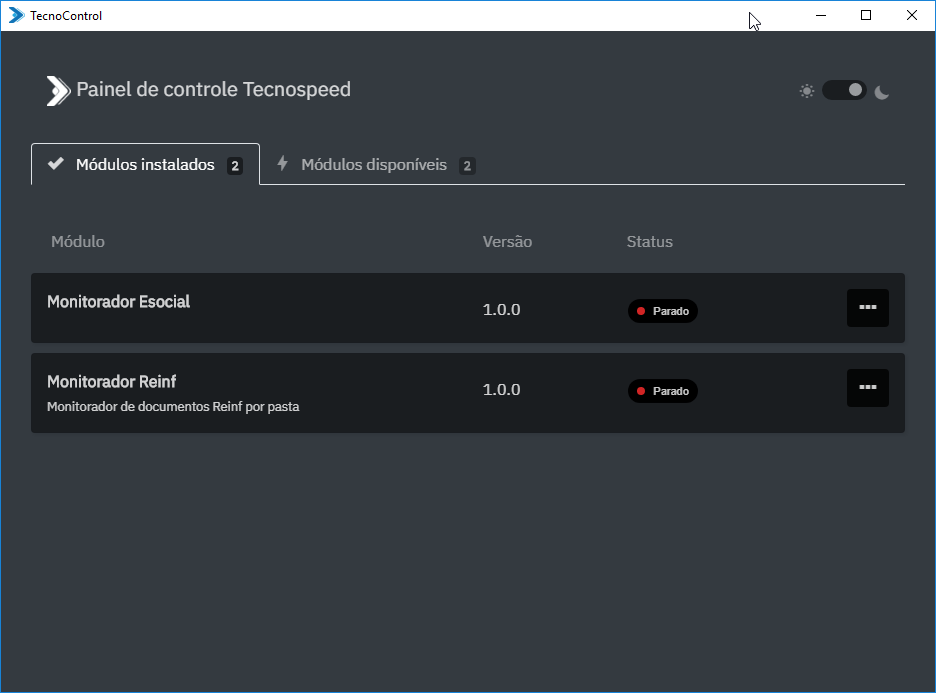The image size is (936, 693).
Task: Select the Monitorador Esocial module name
Action: 118,302
